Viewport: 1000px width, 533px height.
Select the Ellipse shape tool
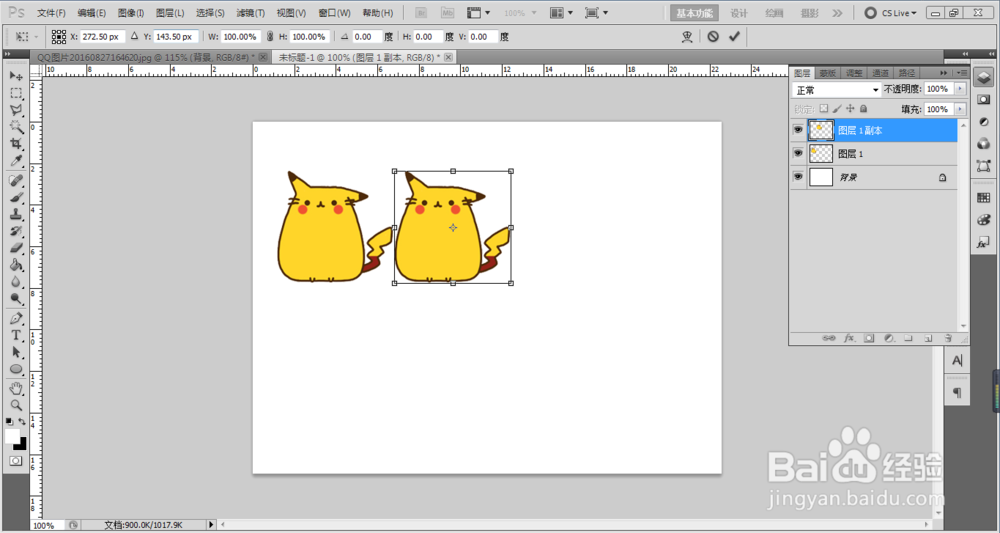16,369
